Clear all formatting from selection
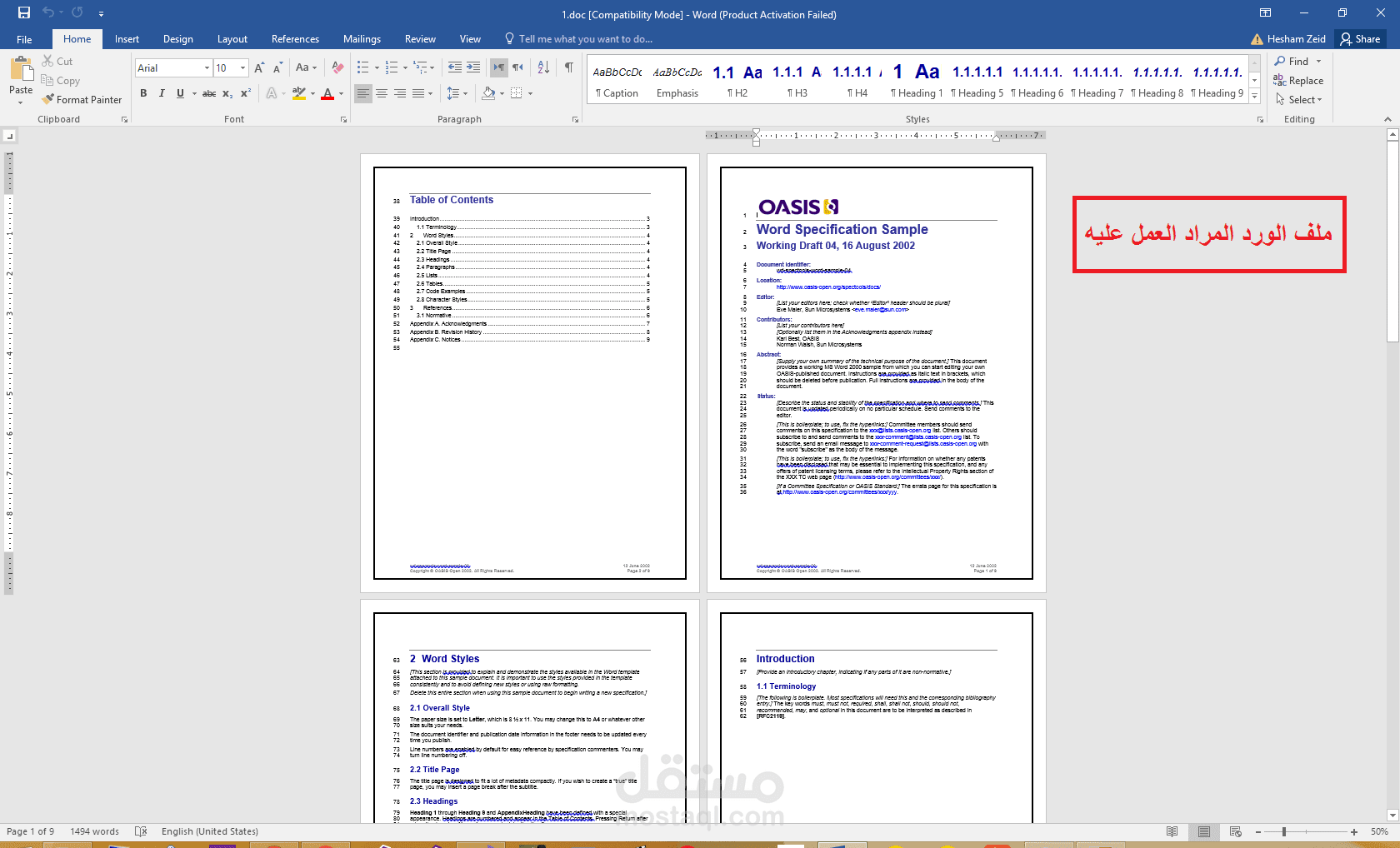The width and height of the screenshot is (1400, 848). 337,67
